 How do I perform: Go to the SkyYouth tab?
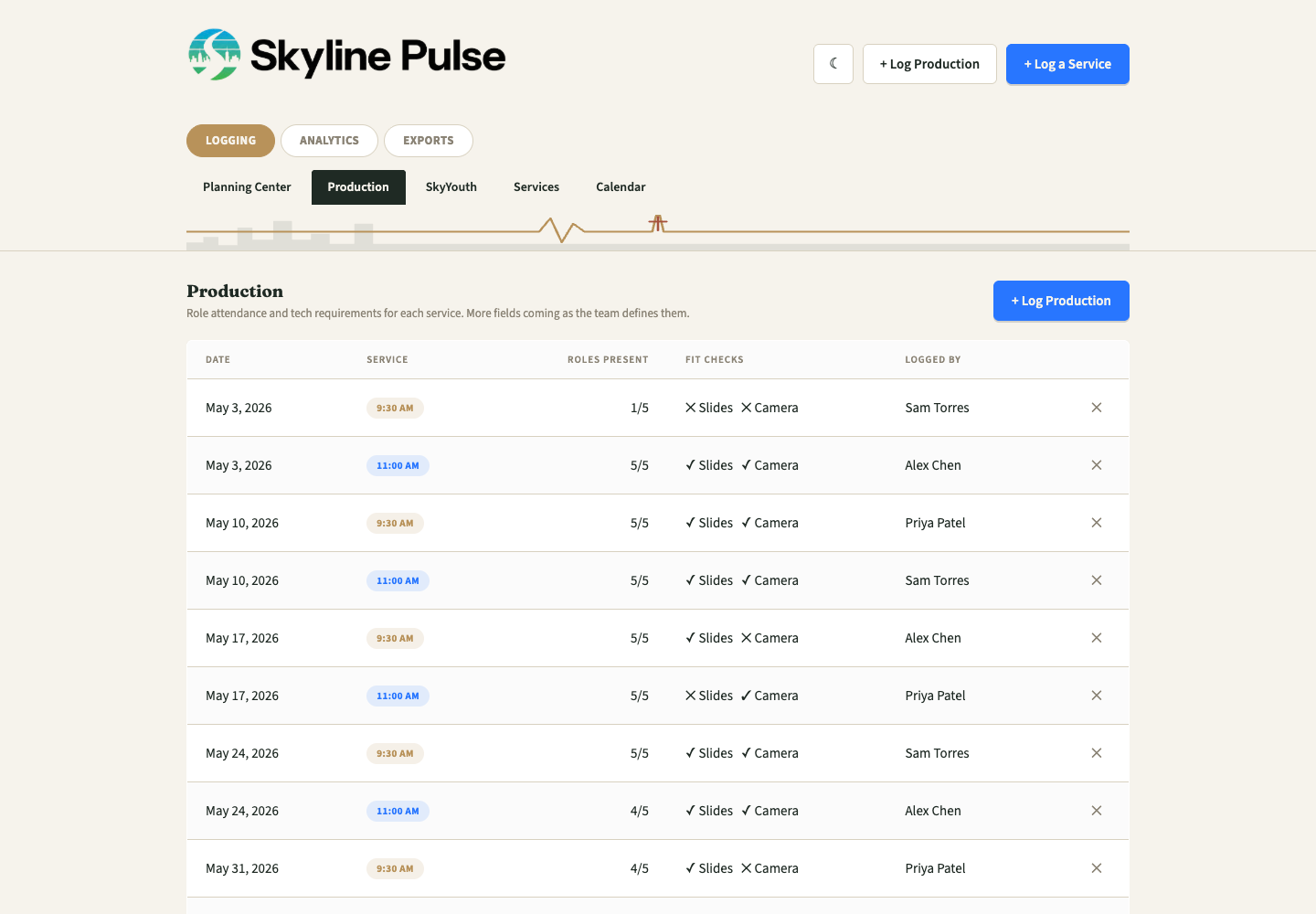(451, 187)
